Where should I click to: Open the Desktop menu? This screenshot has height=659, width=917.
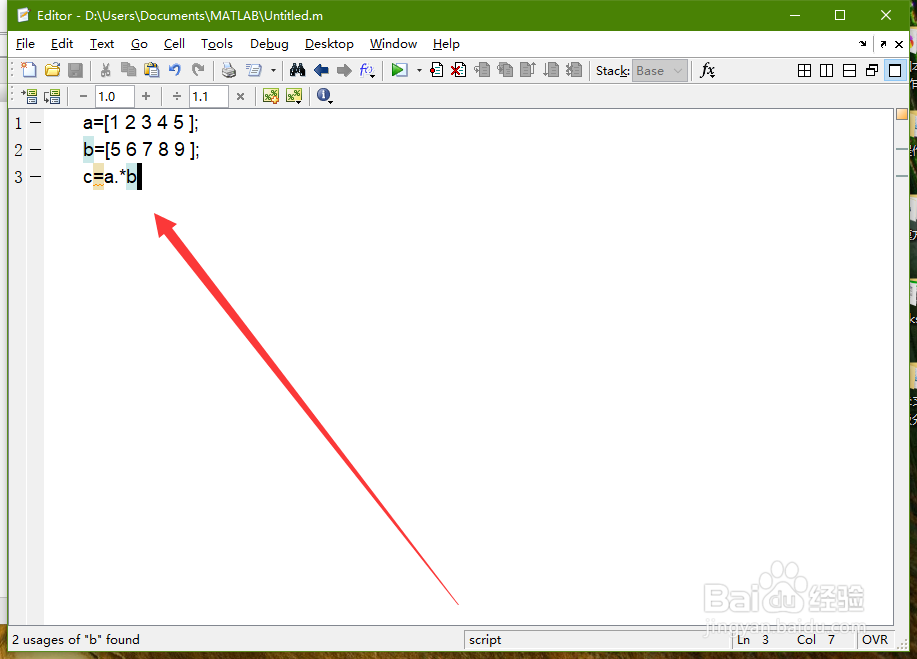point(329,44)
